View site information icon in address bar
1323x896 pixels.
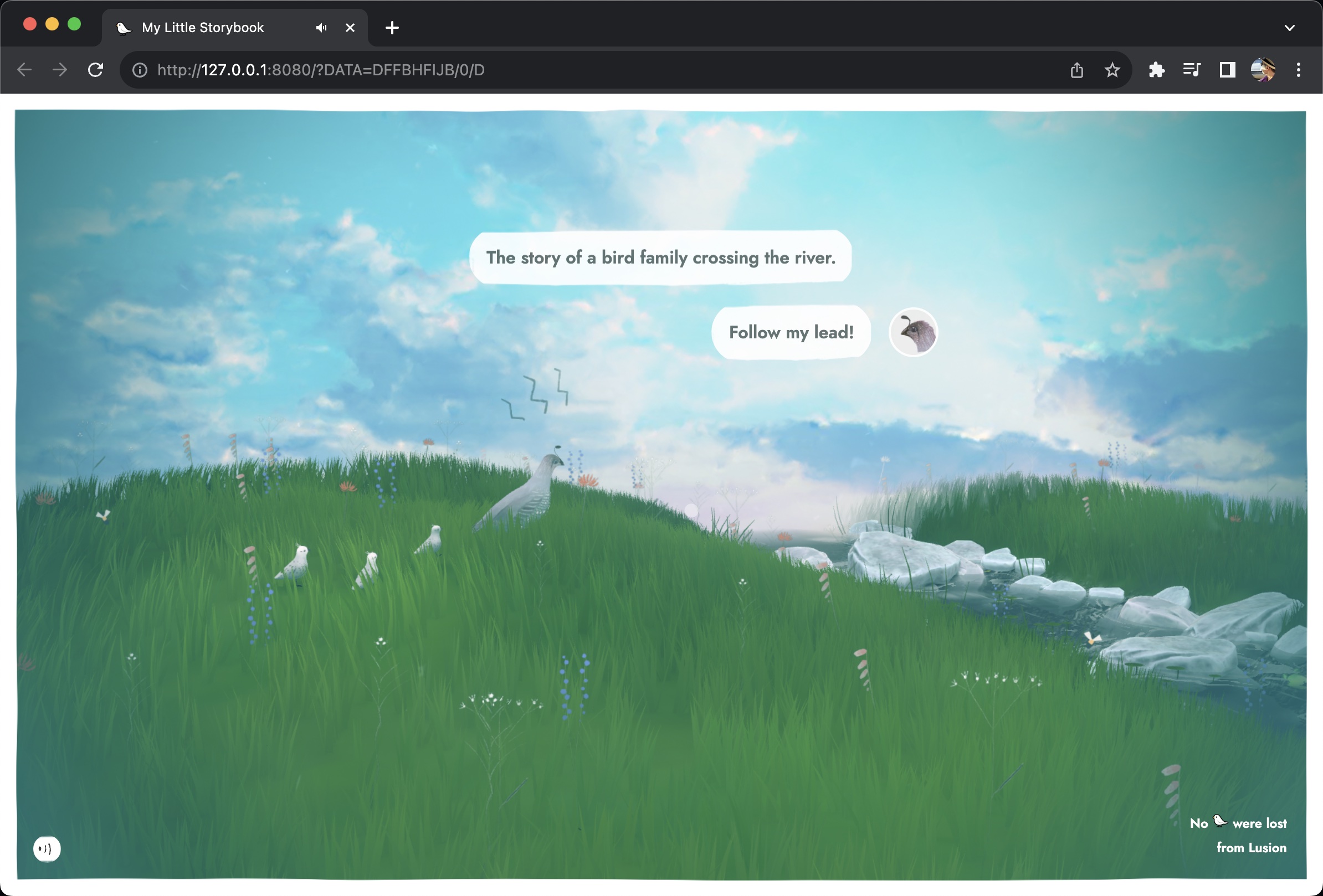(x=140, y=70)
